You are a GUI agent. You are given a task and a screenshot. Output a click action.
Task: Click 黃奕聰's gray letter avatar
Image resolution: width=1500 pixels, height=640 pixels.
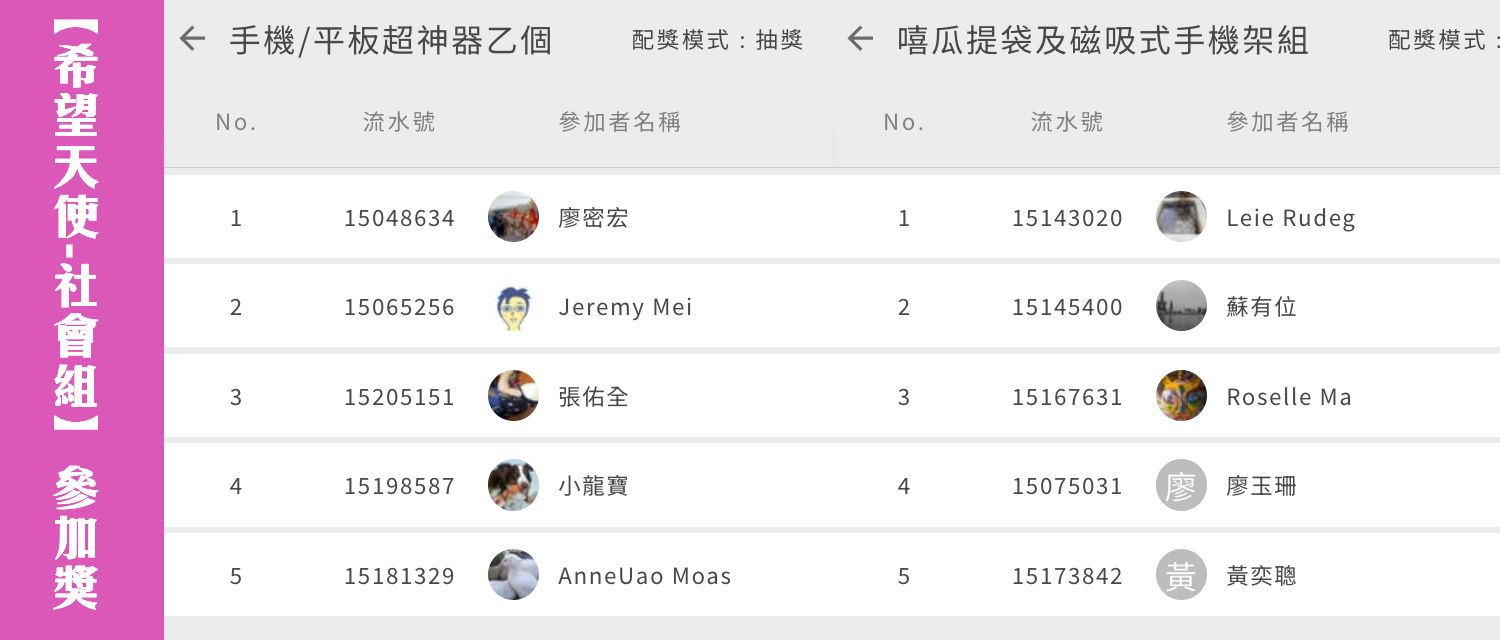coord(1181,575)
